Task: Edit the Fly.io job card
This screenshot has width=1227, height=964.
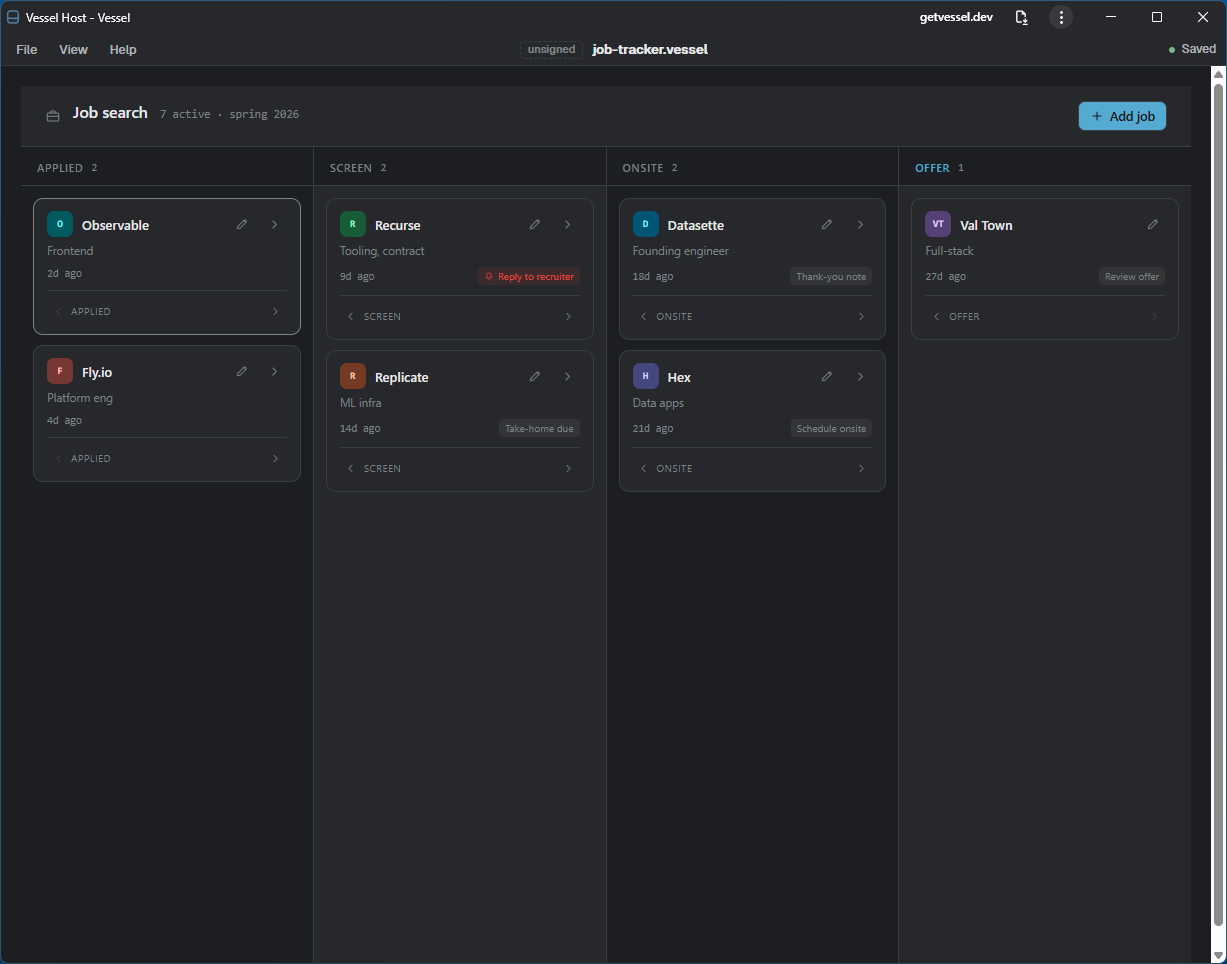Action: pos(242,372)
